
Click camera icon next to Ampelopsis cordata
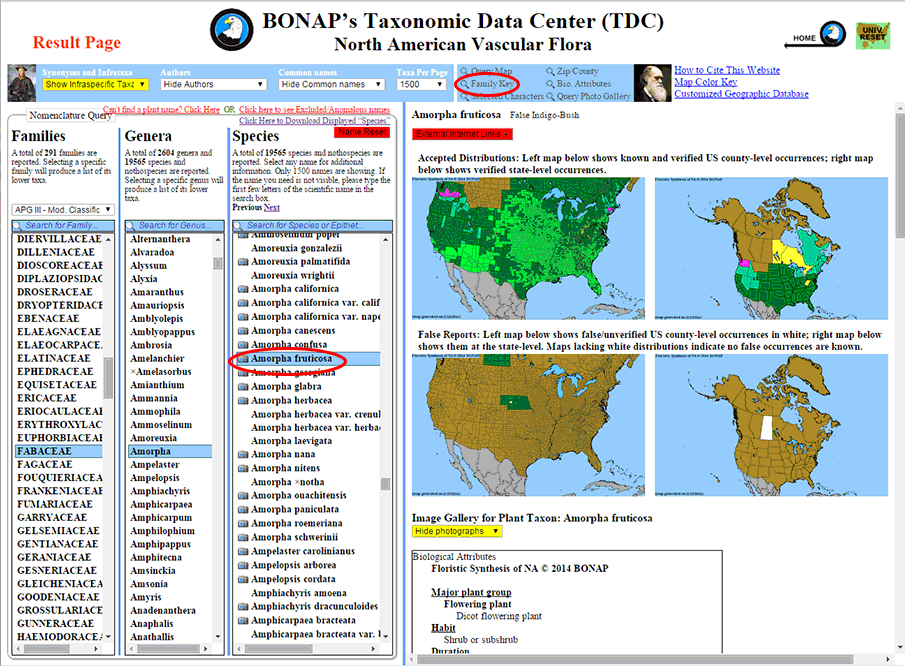pos(243,579)
